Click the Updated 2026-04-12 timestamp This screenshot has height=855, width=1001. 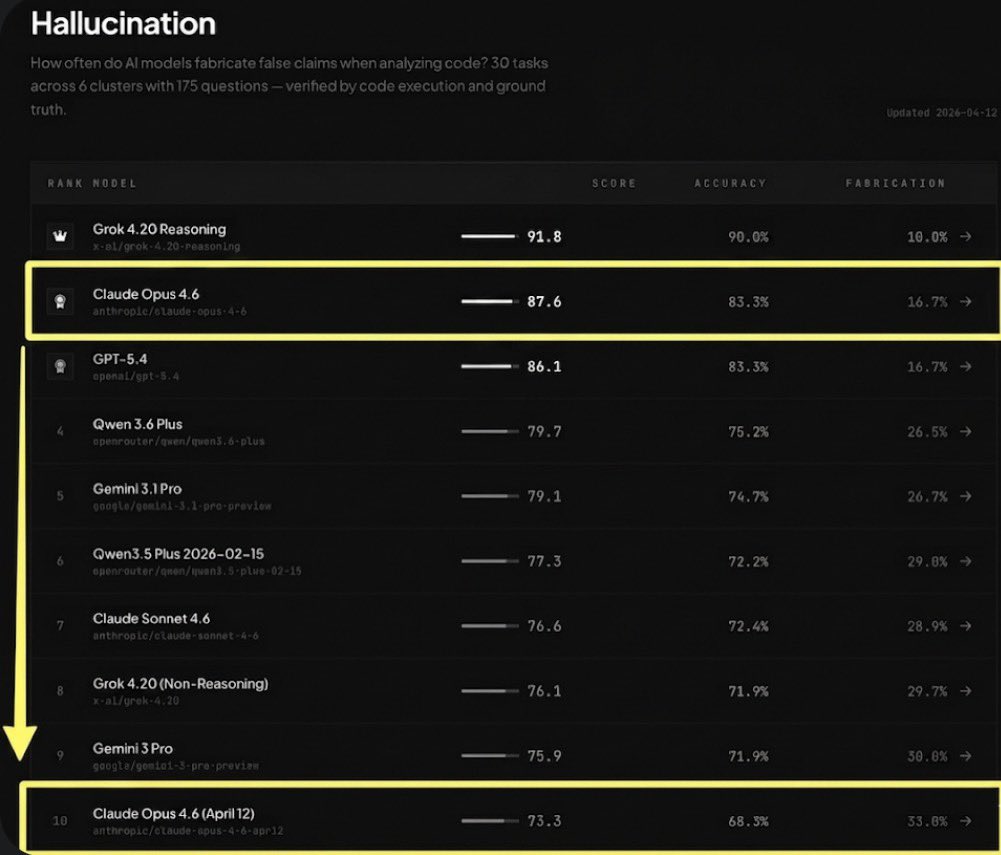[x=942, y=112]
